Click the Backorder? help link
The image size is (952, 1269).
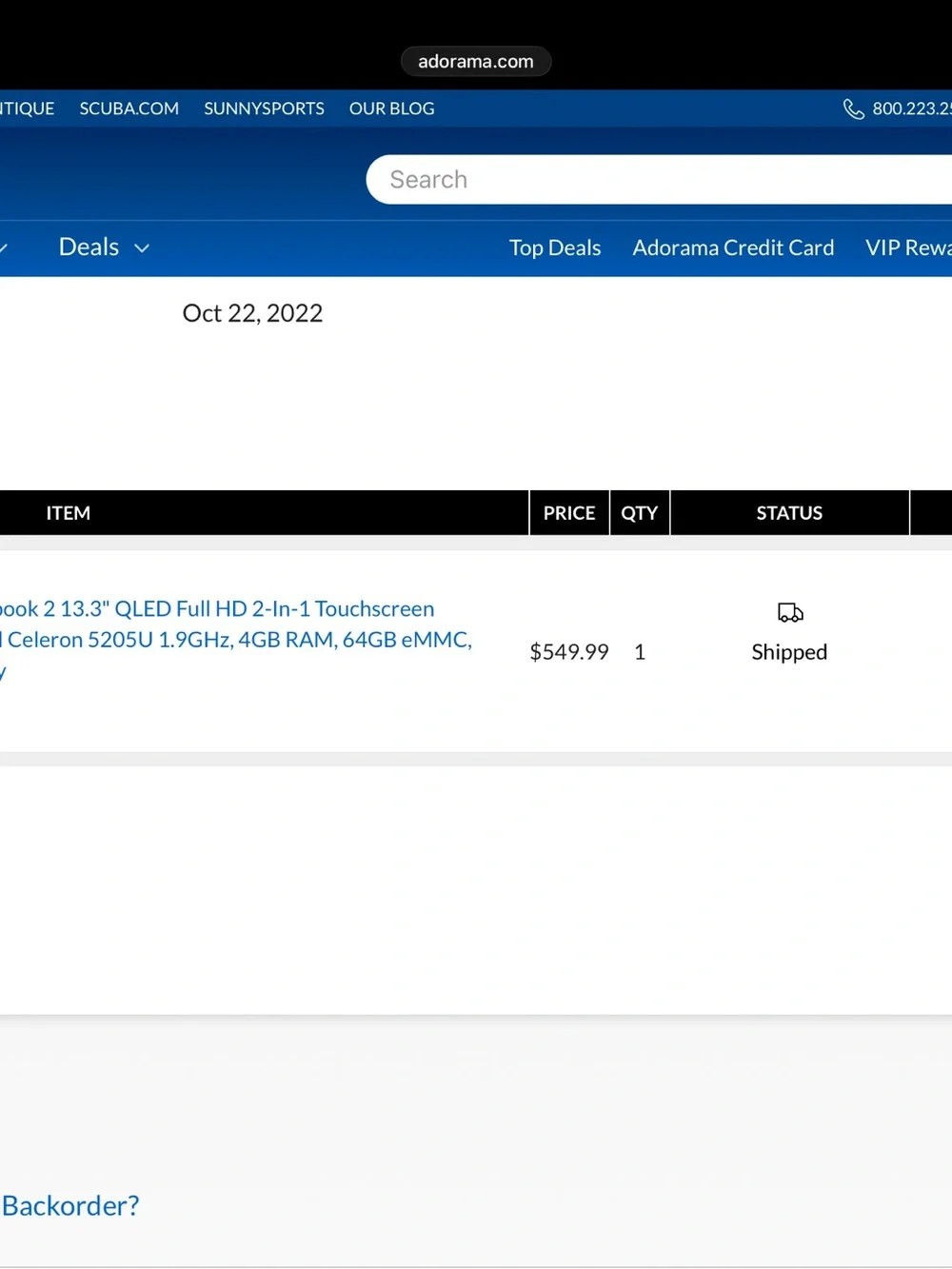click(70, 1206)
